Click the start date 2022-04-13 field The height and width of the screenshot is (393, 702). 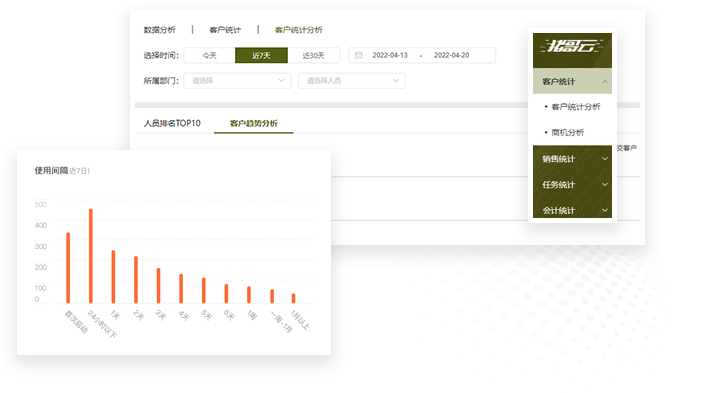[390, 55]
